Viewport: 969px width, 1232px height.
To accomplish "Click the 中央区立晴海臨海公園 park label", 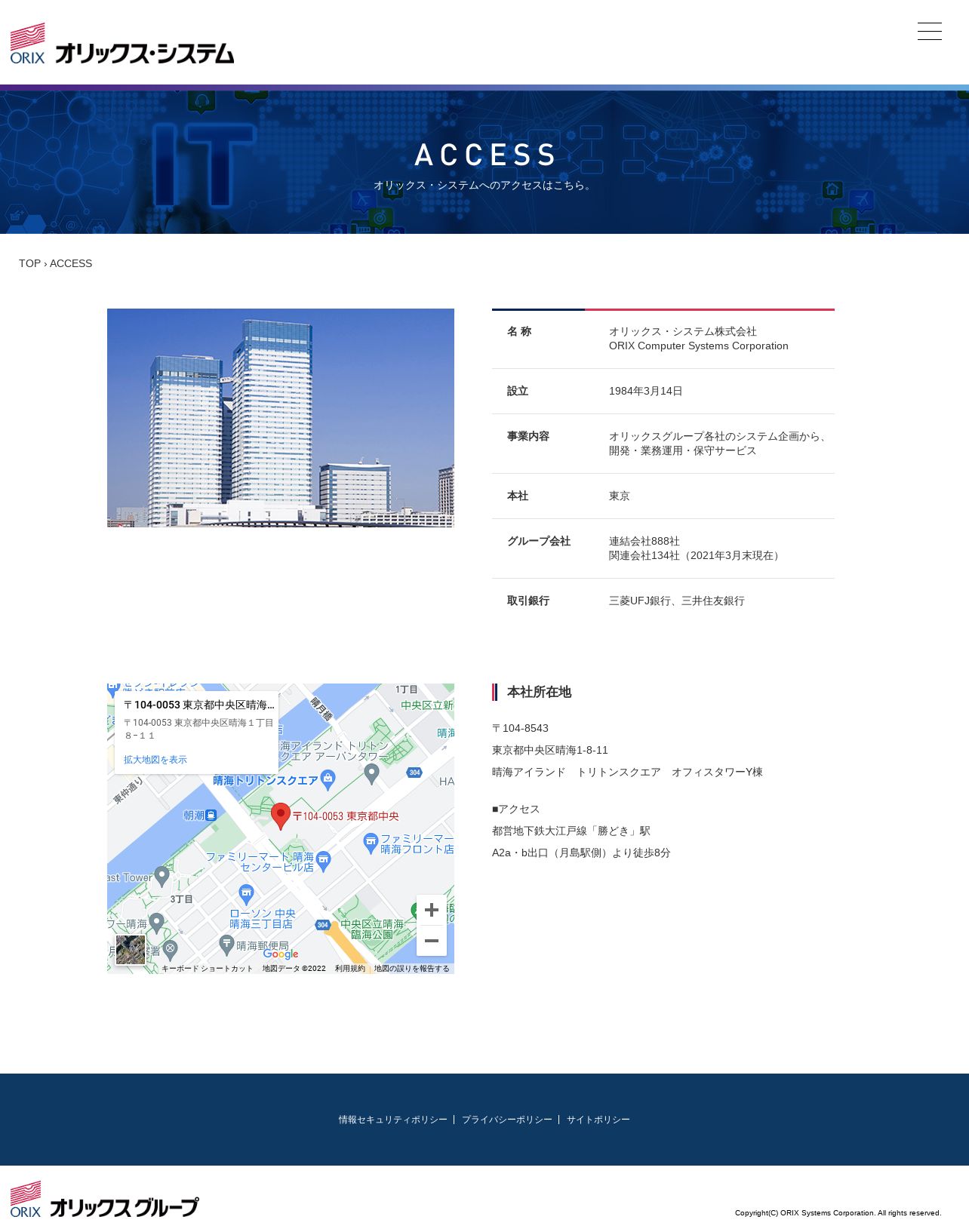I will coord(373,929).
